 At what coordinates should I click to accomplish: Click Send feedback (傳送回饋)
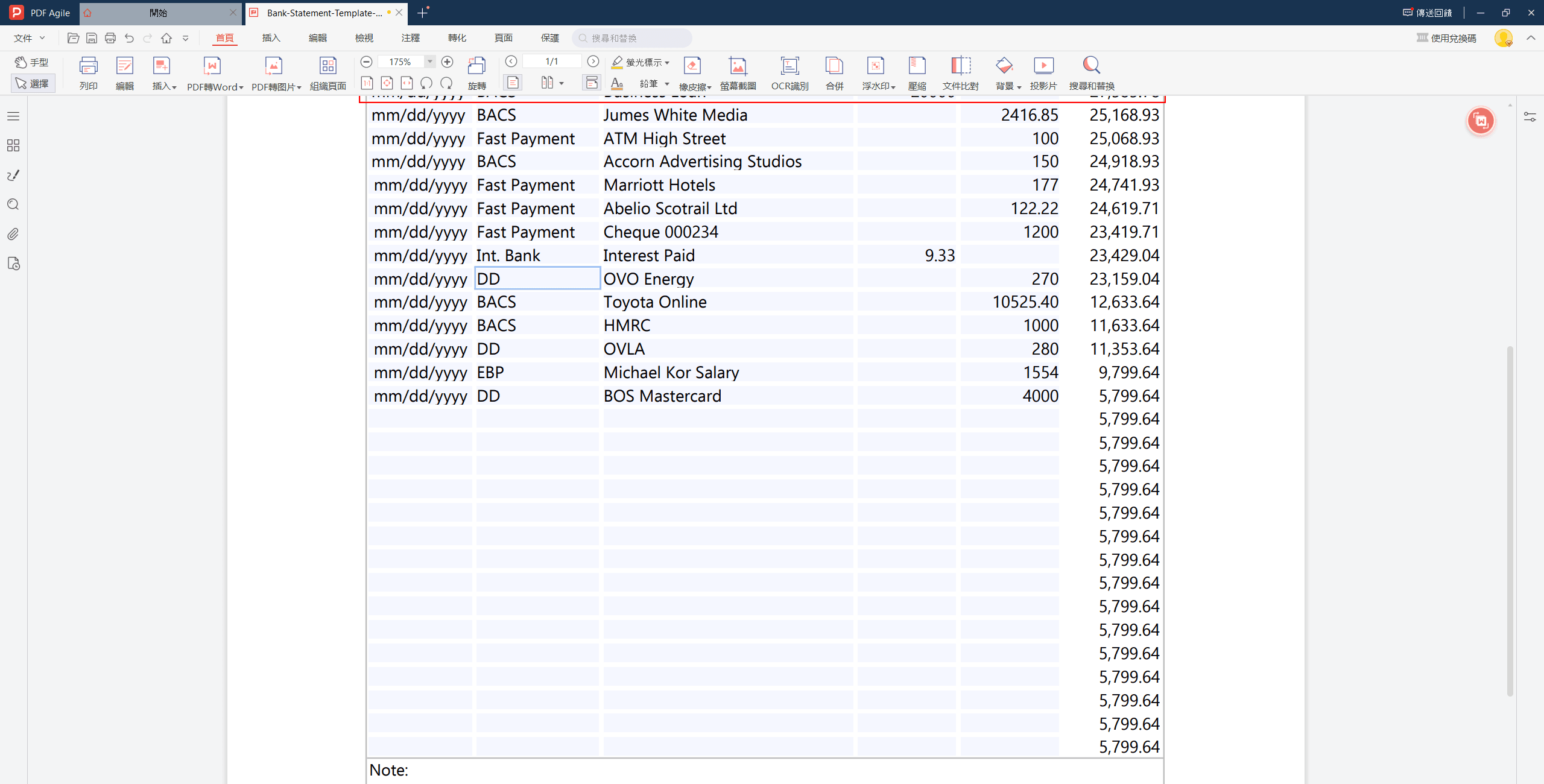coord(1427,13)
